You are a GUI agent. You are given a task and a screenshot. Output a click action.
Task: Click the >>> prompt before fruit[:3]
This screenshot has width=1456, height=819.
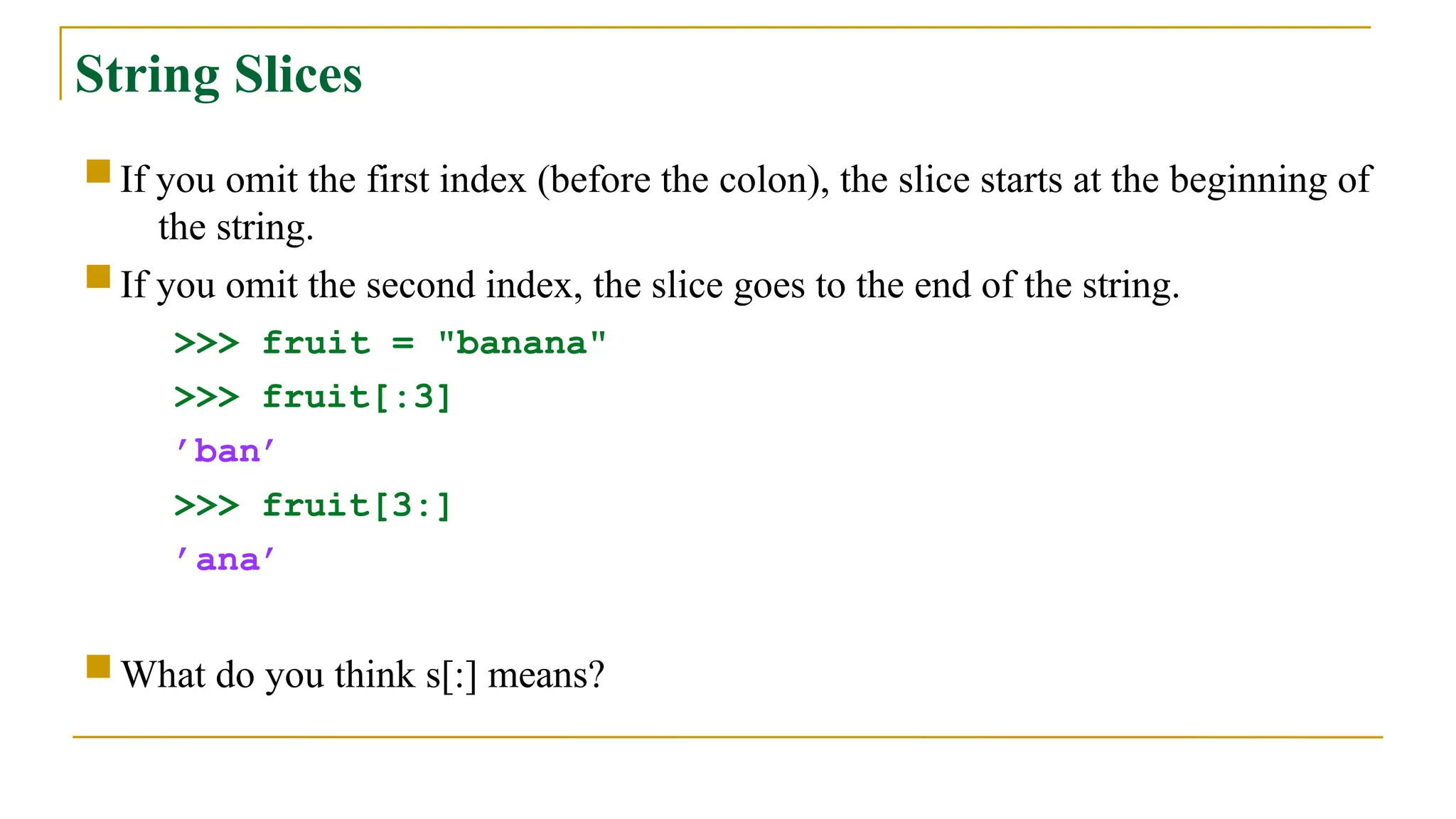206,397
